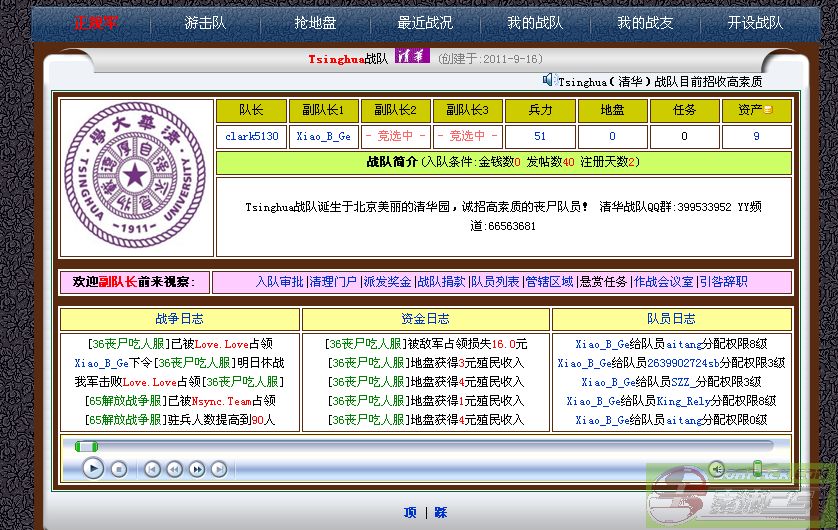Open the 游击队 tab
Viewport: 838px width, 530px height.
(205, 23)
